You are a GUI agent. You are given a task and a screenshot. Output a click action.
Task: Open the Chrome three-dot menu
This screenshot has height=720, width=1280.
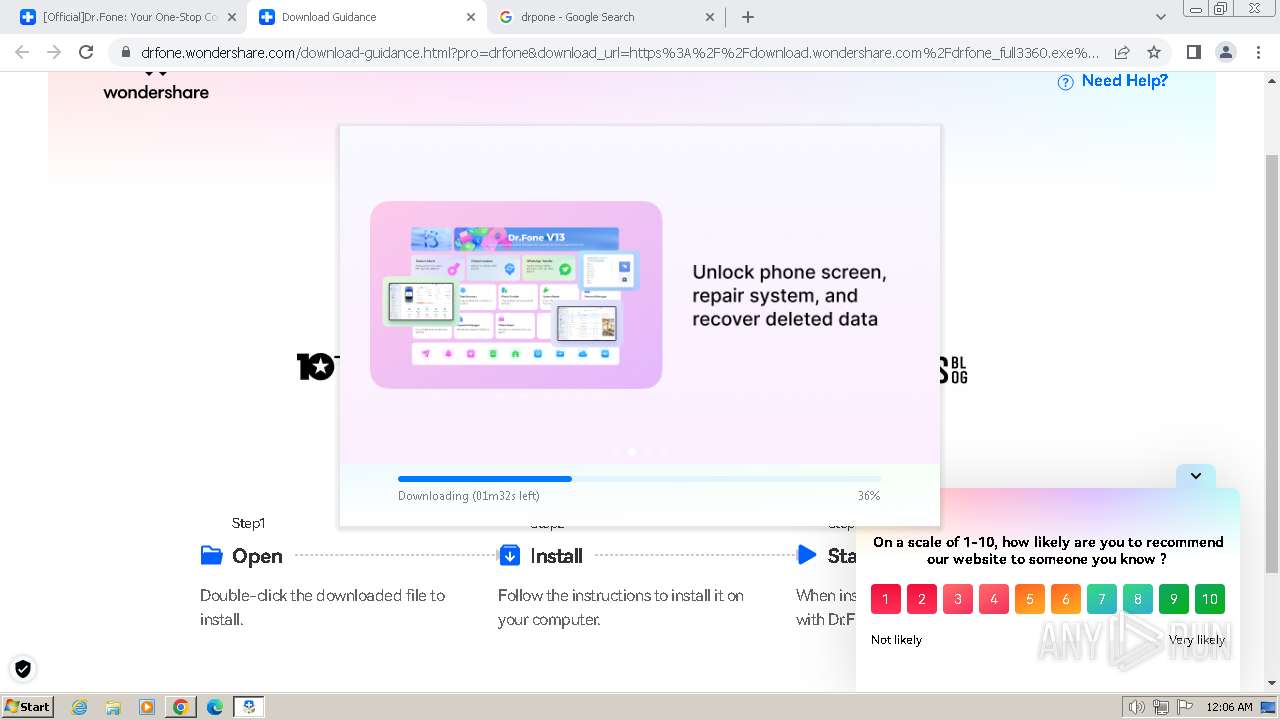1258,53
